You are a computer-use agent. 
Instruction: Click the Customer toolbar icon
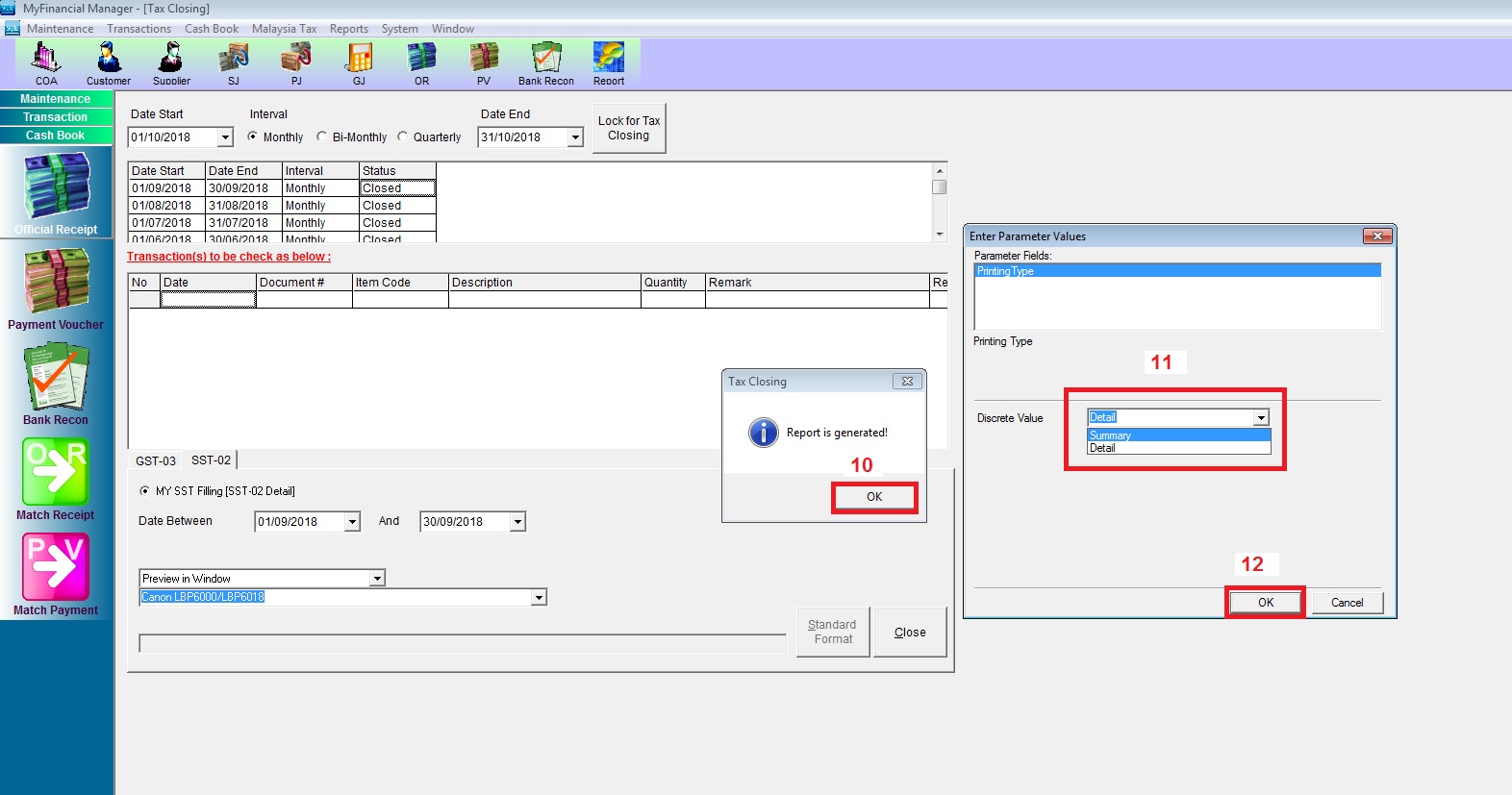click(109, 62)
